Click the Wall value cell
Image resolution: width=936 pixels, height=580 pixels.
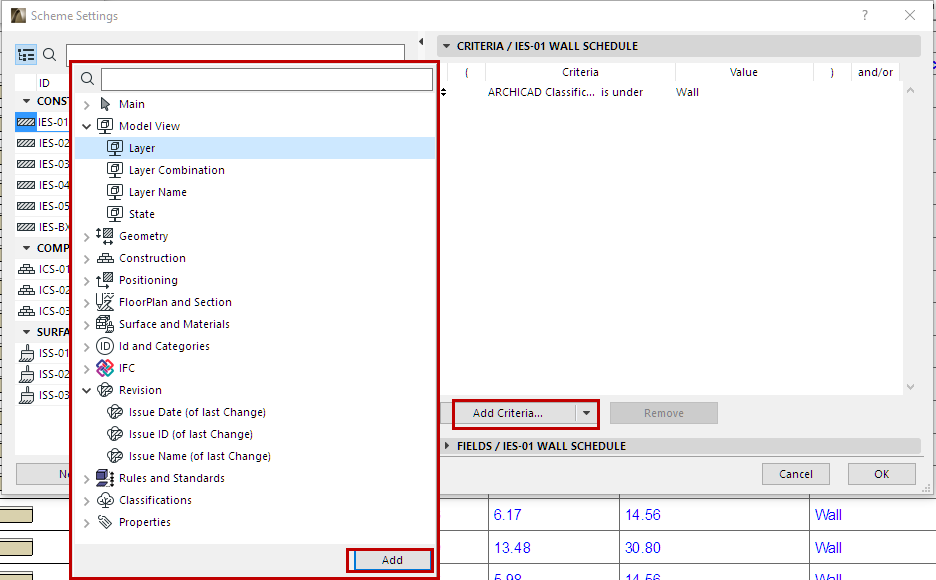point(687,92)
